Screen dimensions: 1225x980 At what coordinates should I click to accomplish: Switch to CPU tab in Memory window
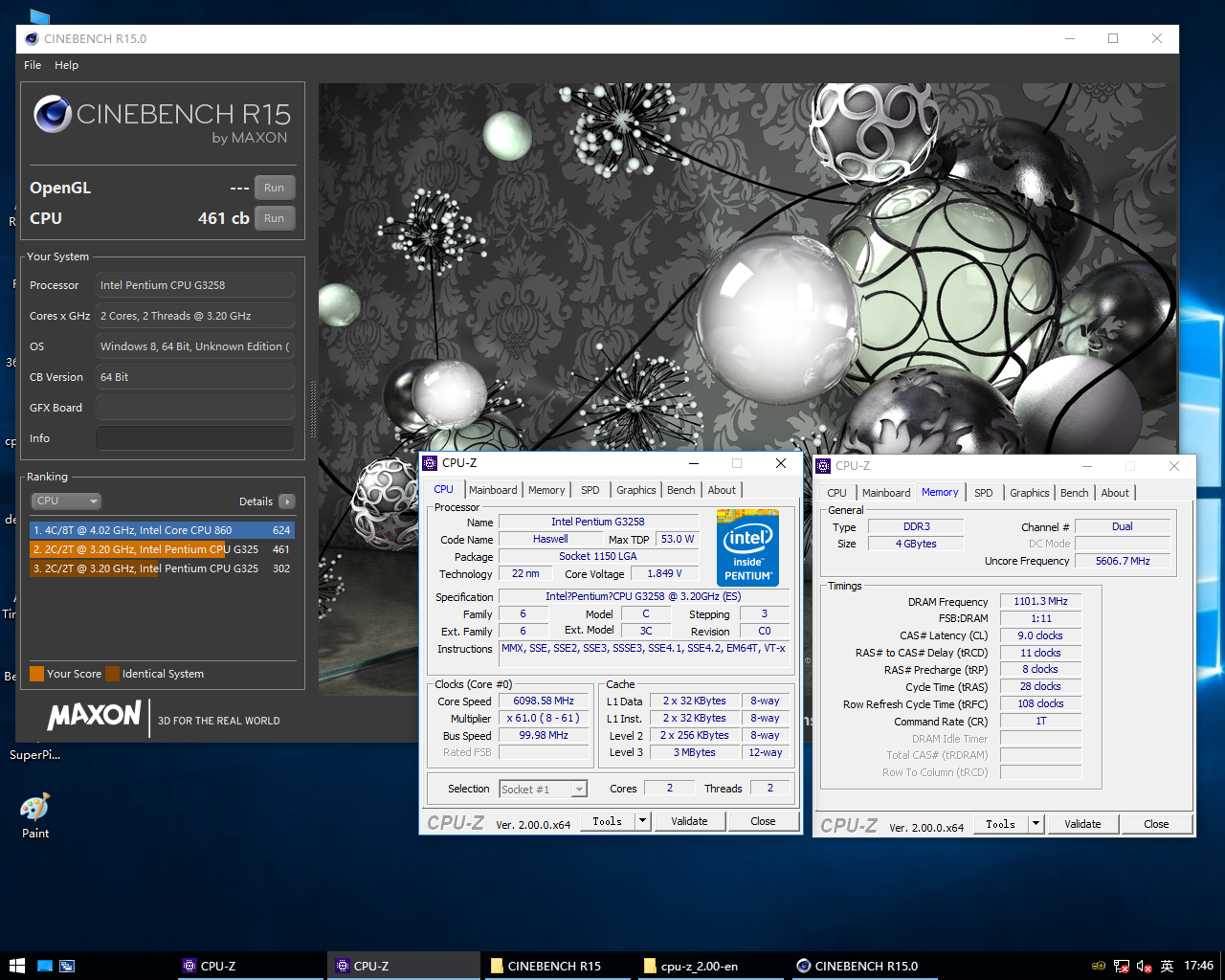(x=837, y=493)
